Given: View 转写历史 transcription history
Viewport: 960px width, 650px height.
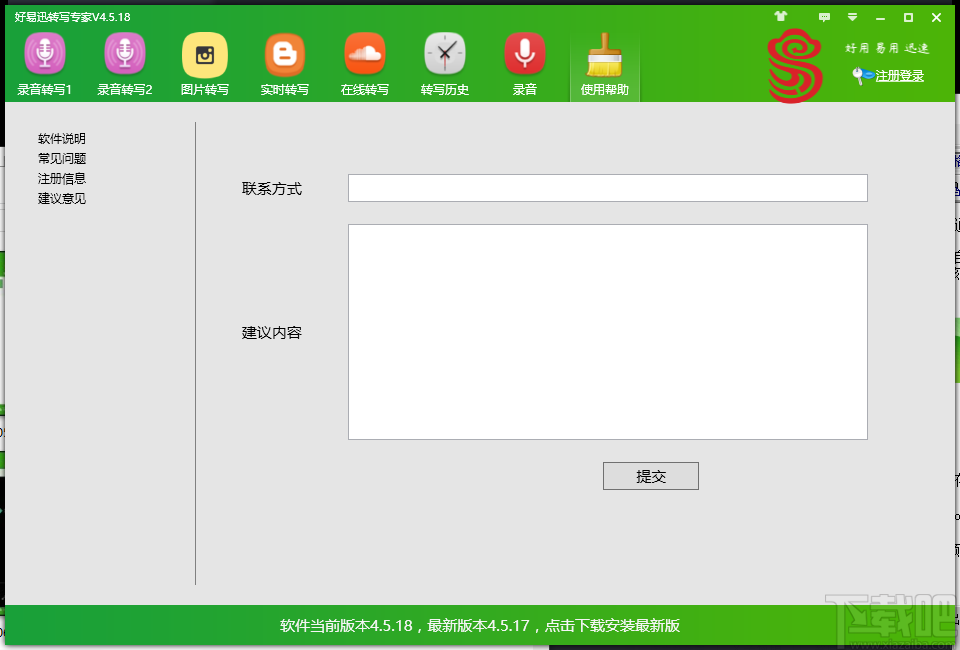Looking at the screenshot, I should [x=444, y=62].
